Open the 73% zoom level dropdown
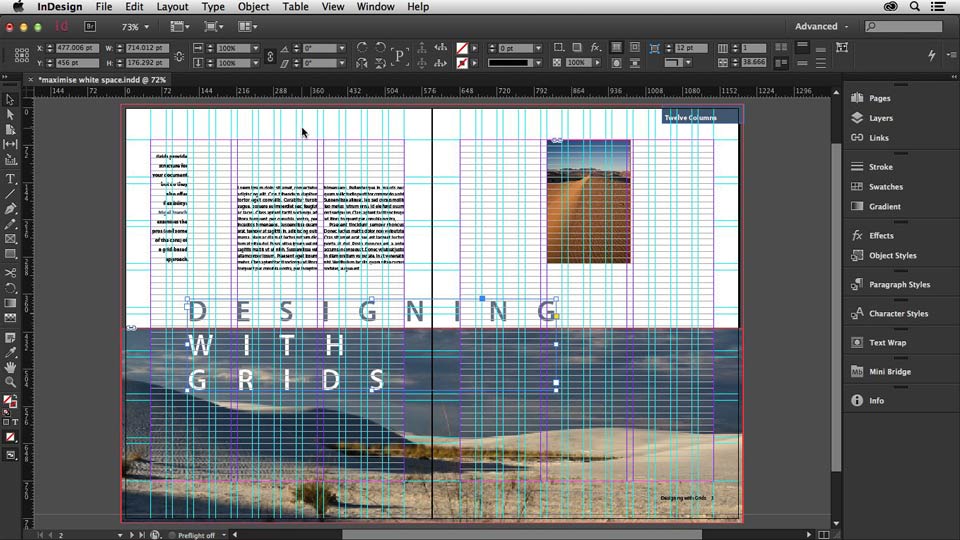960x540 pixels. click(135, 27)
